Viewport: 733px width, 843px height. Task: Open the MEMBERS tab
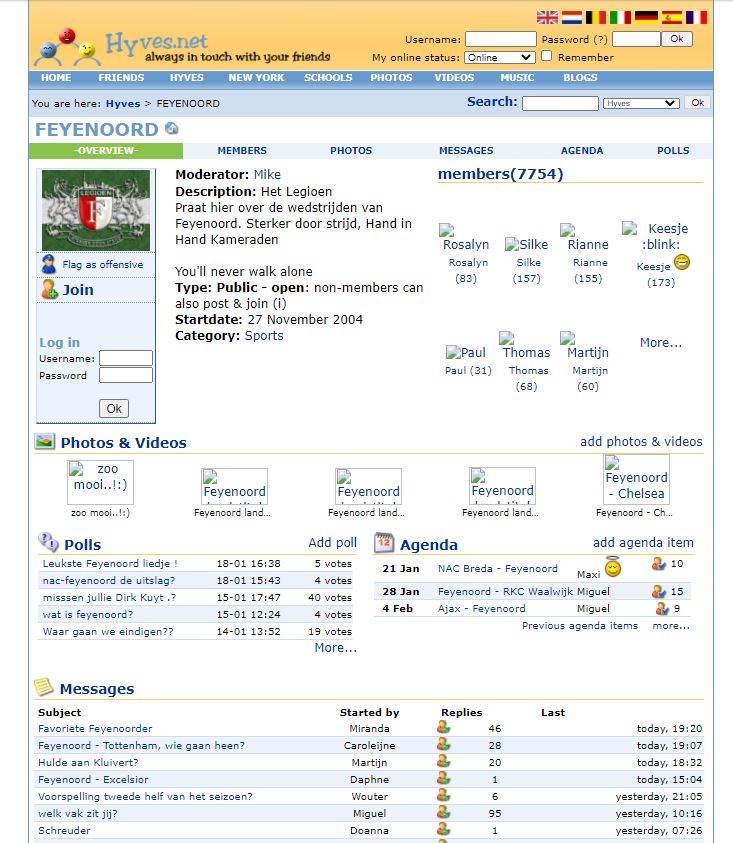(x=242, y=151)
